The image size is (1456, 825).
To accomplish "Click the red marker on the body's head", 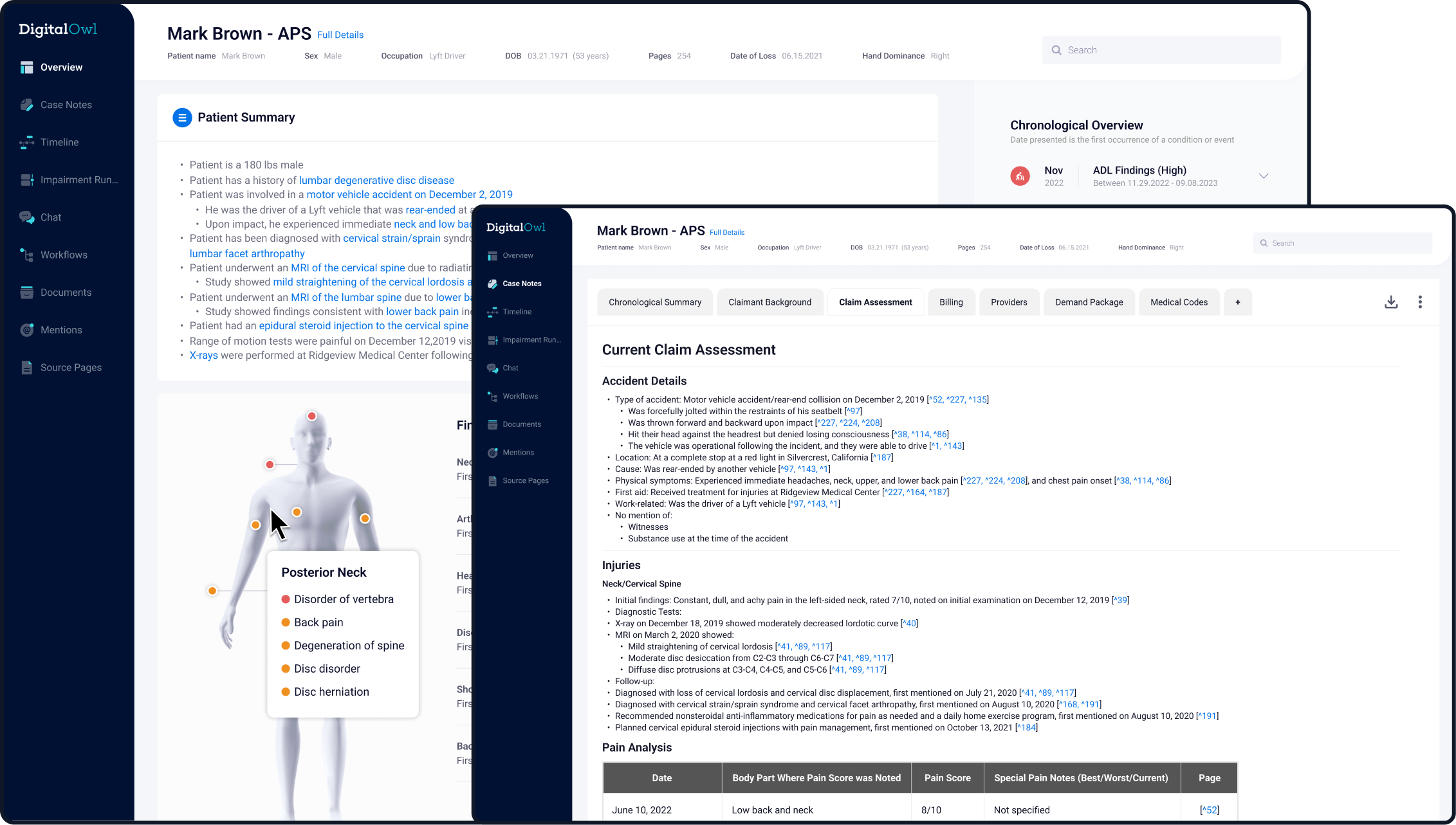I will (x=312, y=416).
